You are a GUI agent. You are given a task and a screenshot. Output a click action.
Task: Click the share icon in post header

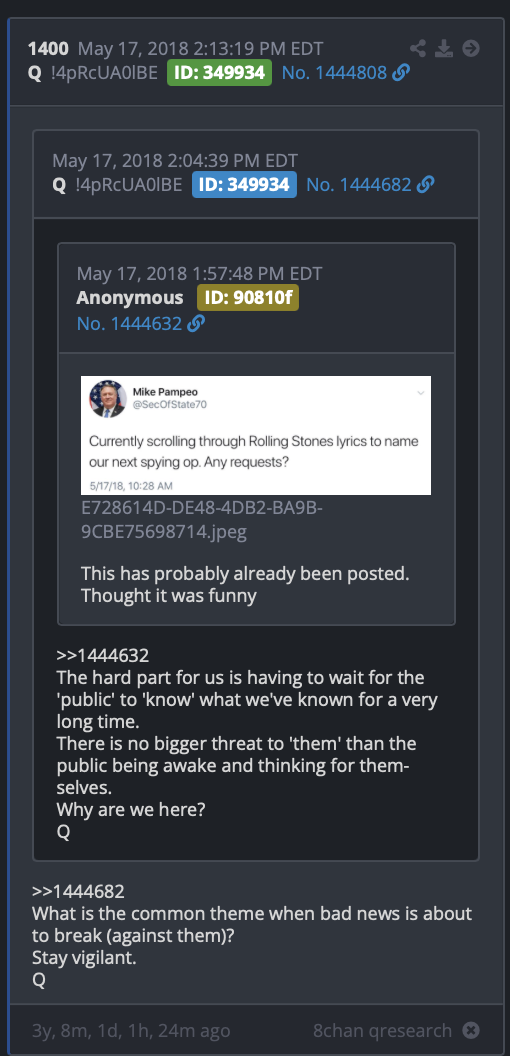(x=418, y=48)
